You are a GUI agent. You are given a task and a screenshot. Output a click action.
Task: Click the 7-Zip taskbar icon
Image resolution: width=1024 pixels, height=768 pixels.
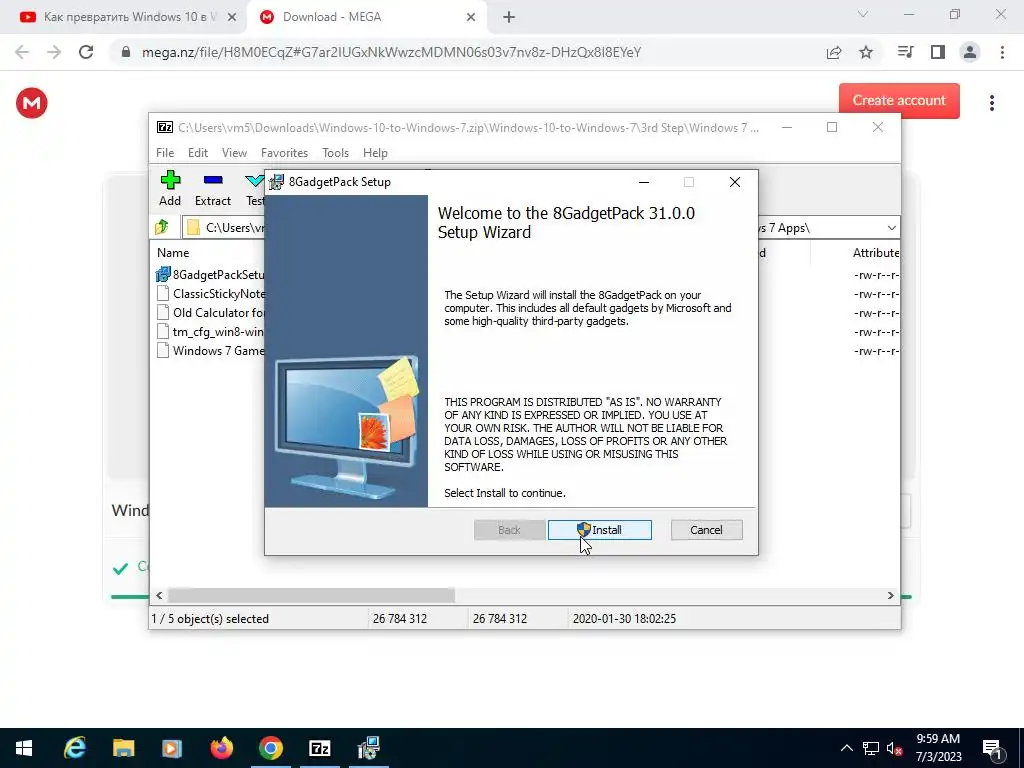(319, 748)
